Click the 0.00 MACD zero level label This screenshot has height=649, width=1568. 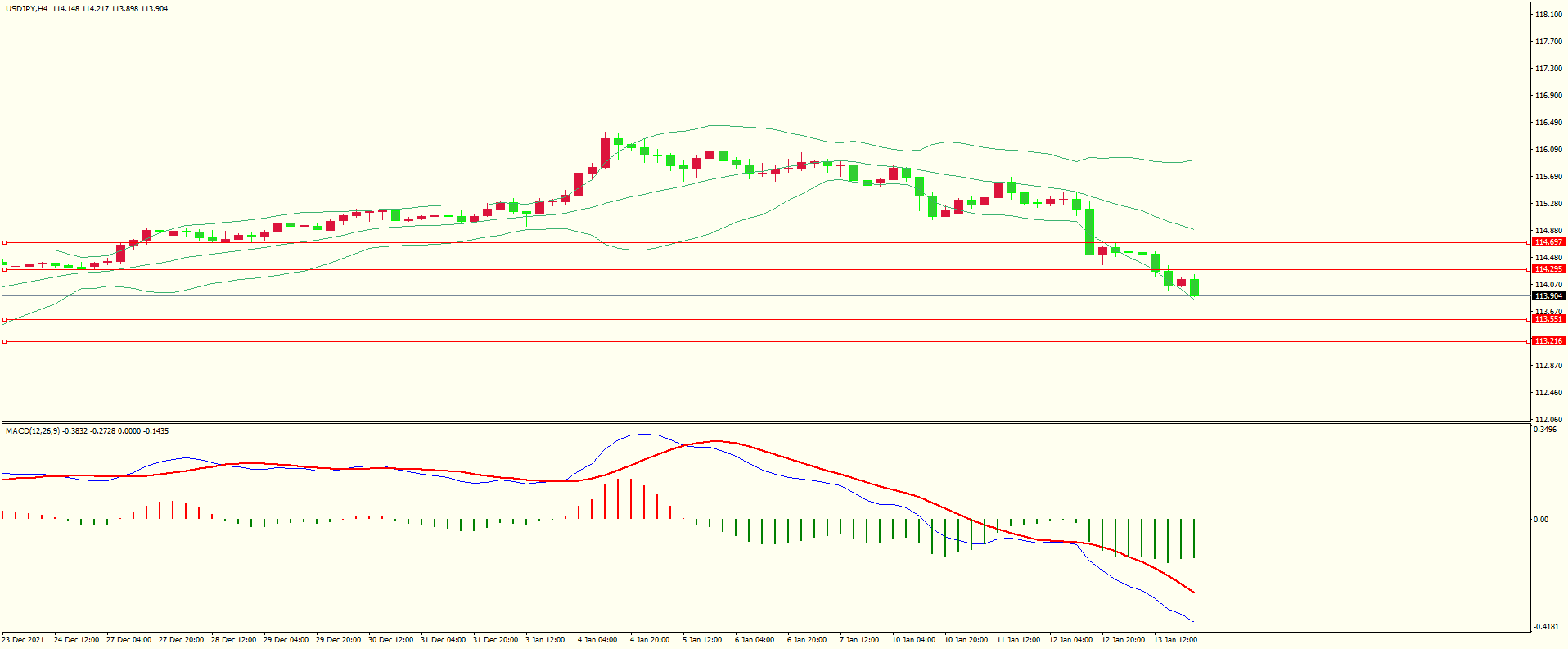coord(1541,520)
